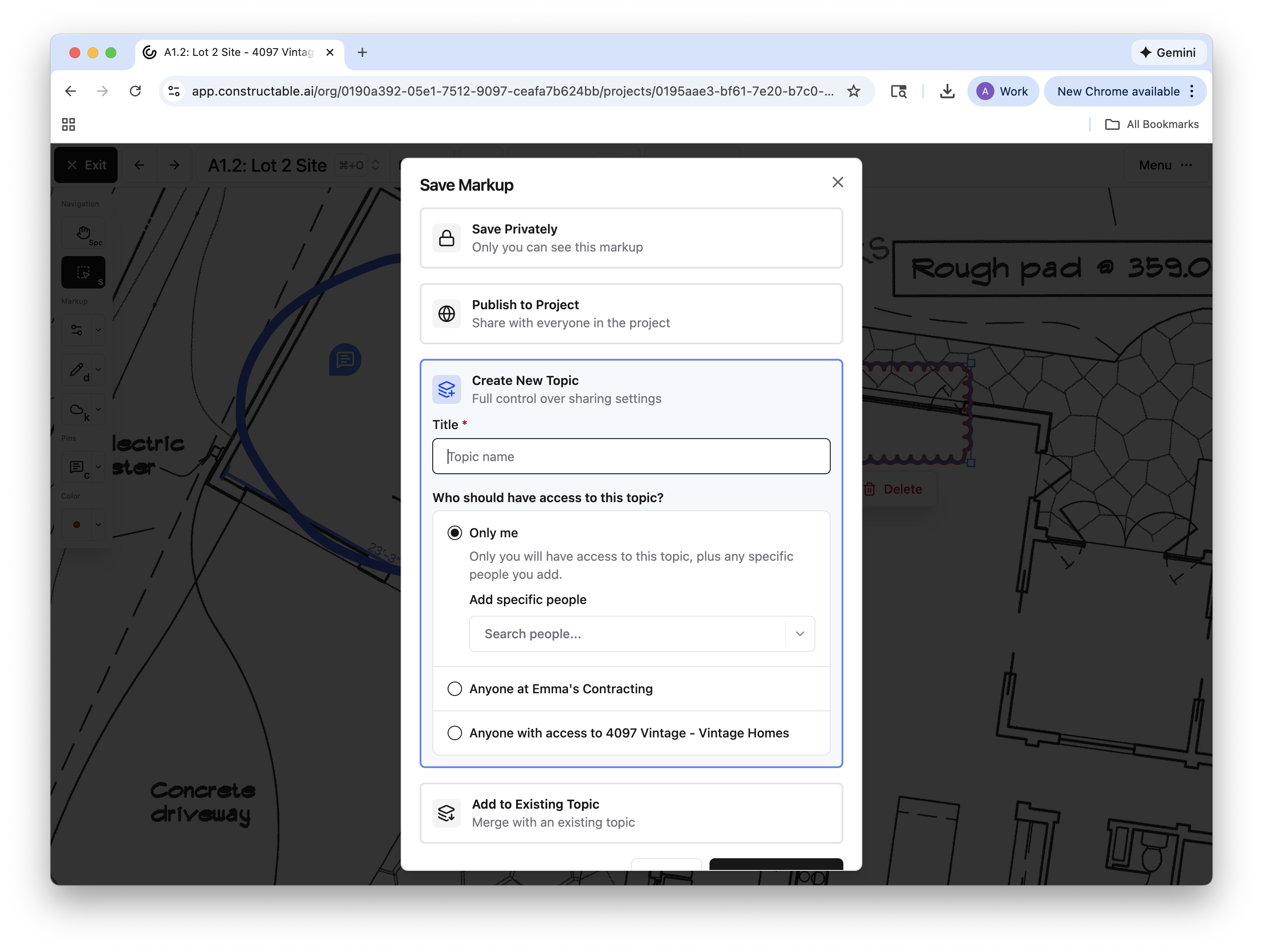Go to previous sheet arrow
Image resolution: width=1263 pixels, height=952 pixels.
[x=139, y=165]
